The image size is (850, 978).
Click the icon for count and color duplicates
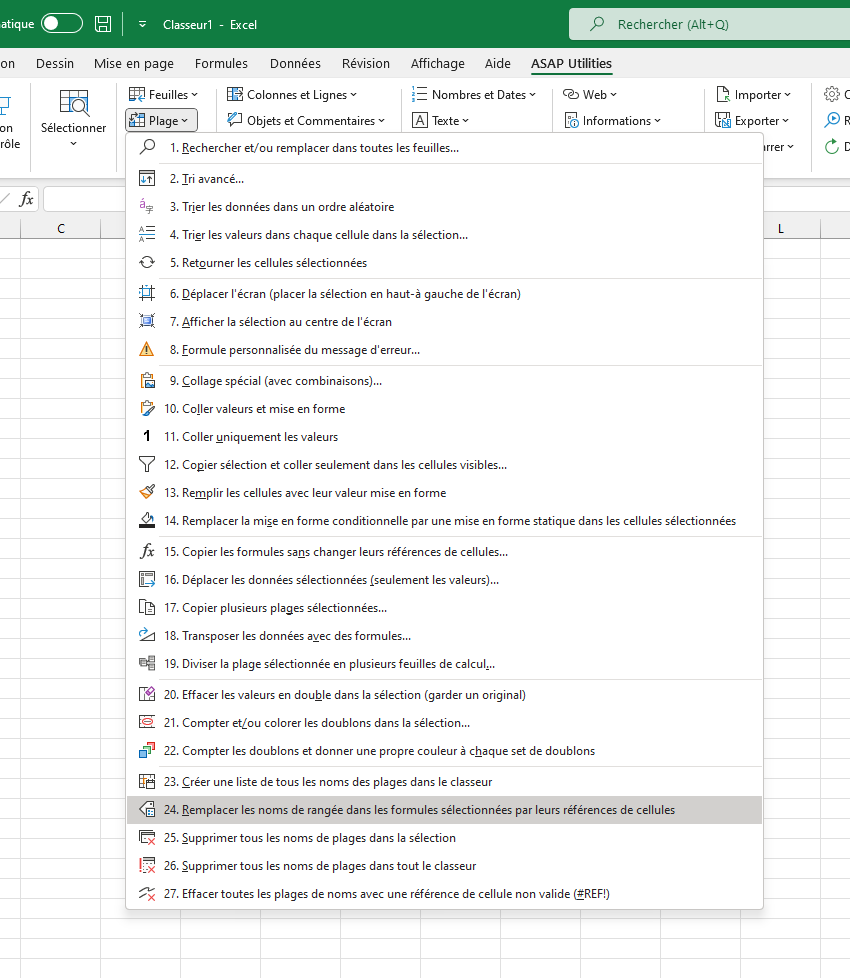(x=147, y=722)
